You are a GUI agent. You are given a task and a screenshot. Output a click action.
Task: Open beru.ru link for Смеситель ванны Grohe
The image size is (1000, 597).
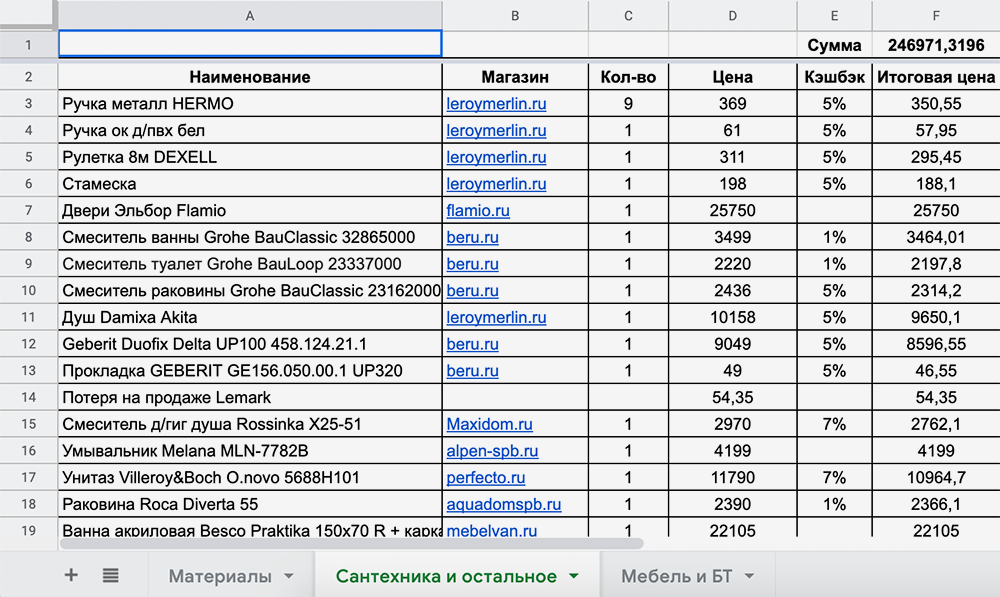(x=473, y=237)
